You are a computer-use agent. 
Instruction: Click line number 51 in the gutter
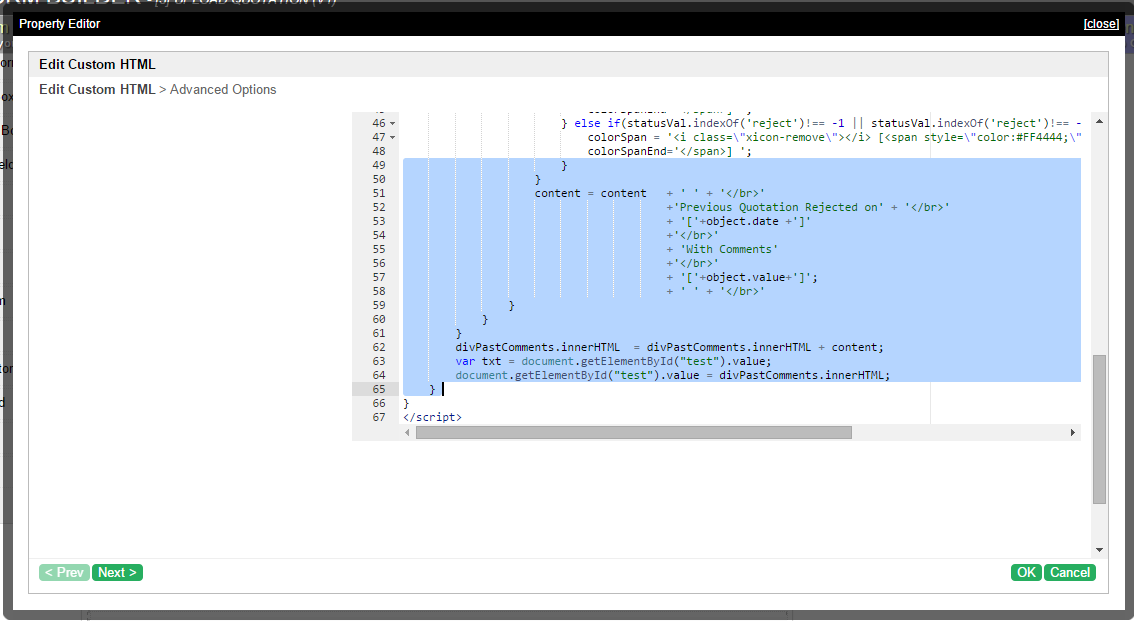378,193
